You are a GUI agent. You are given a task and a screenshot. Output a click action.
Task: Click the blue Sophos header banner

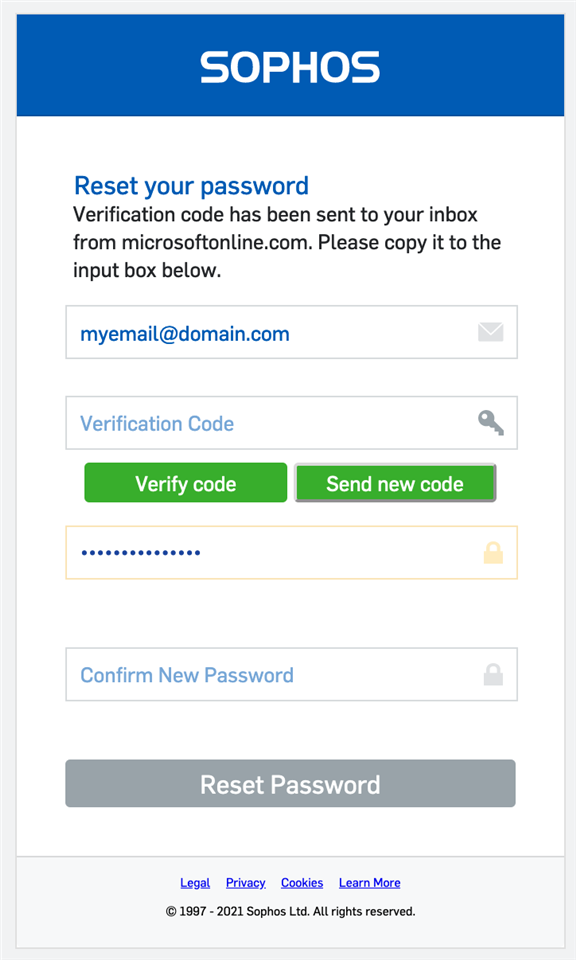tap(290, 66)
